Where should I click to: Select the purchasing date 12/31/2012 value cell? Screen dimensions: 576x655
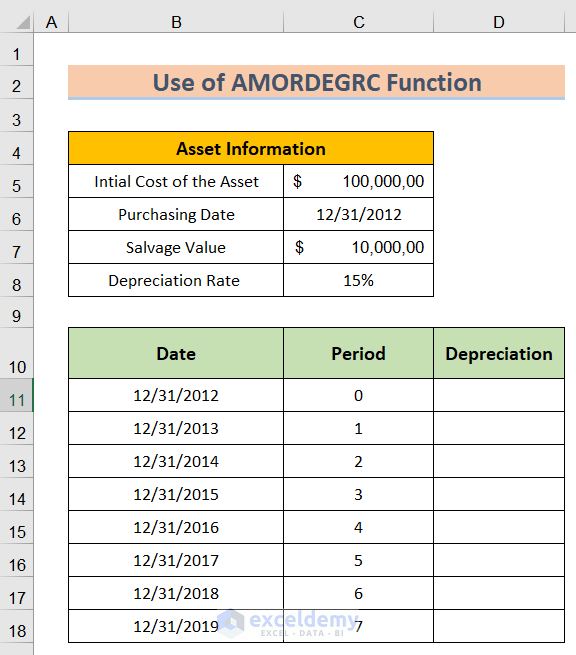coord(358,214)
